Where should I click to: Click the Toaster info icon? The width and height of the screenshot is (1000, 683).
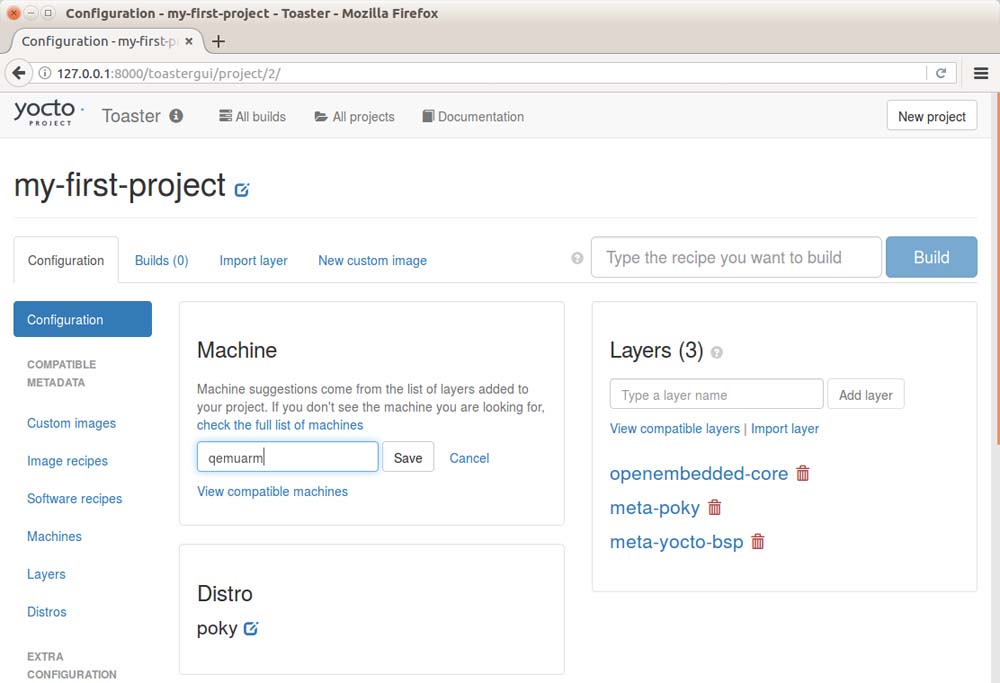[x=176, y=116]
